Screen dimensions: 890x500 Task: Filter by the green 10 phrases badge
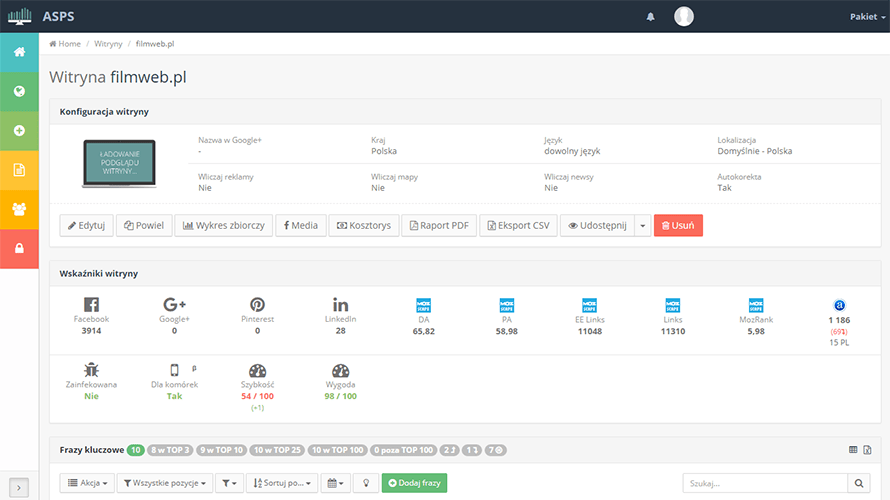pos(136,450)
